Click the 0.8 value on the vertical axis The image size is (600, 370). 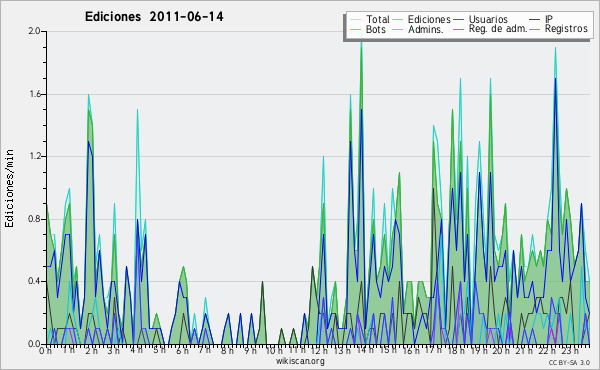click(35, 219)
